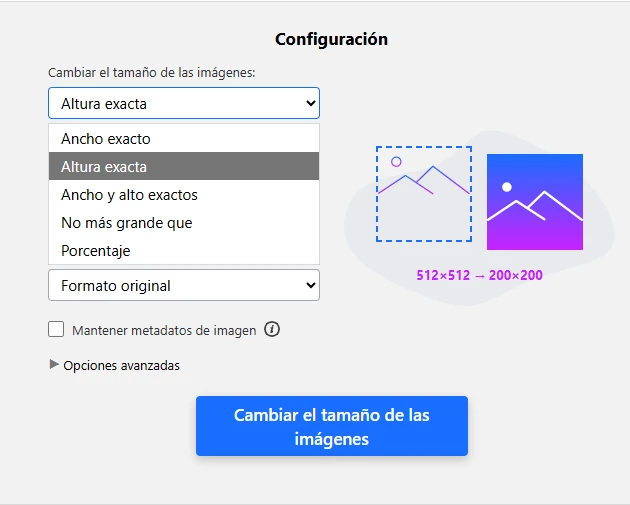Viewport: 630px width, 505px height.
Task: Click the chevron arrow on Altura exacta
Action: coord(309,103)
